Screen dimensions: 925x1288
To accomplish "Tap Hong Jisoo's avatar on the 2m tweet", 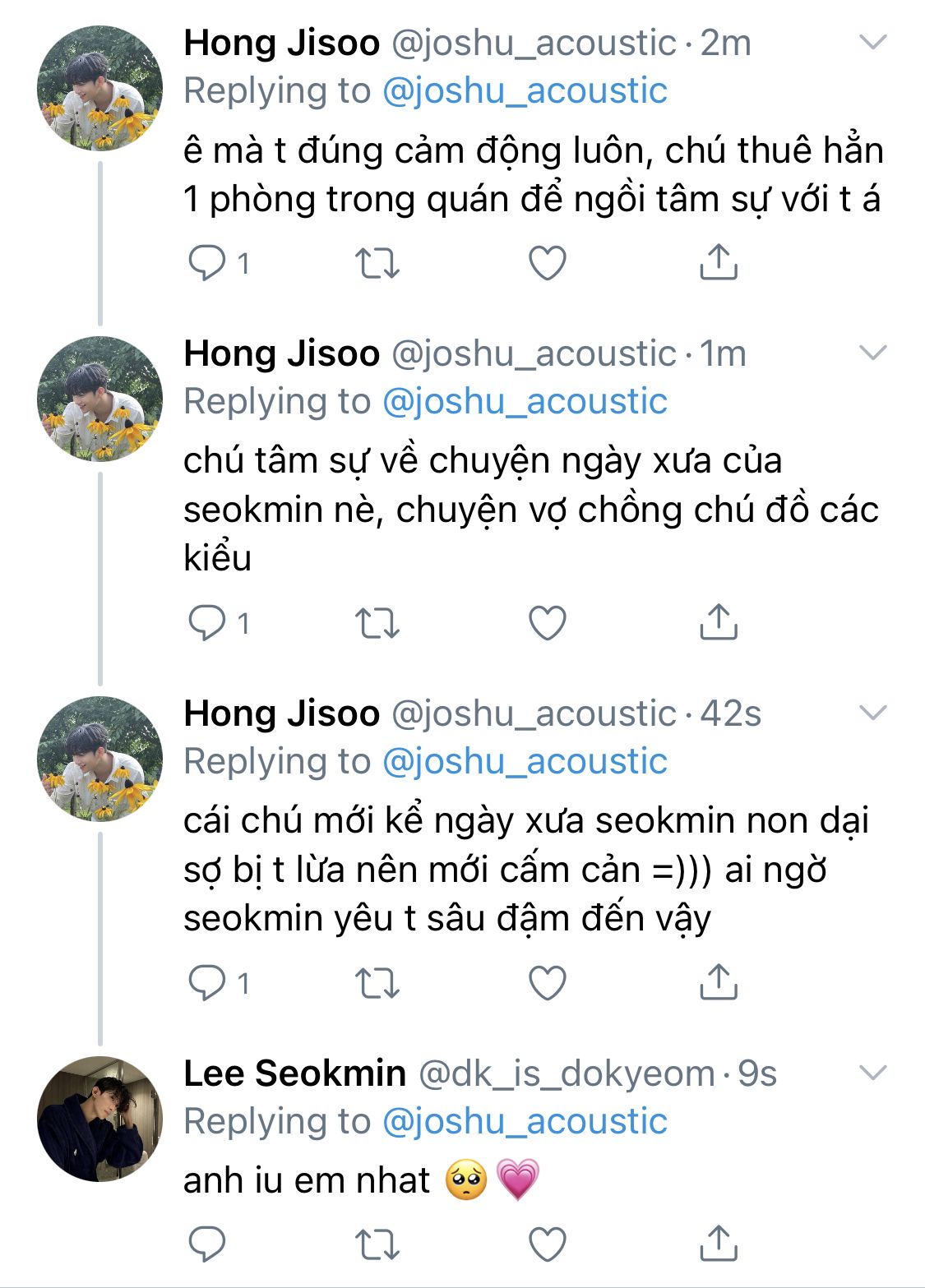I will click(99, 88).
